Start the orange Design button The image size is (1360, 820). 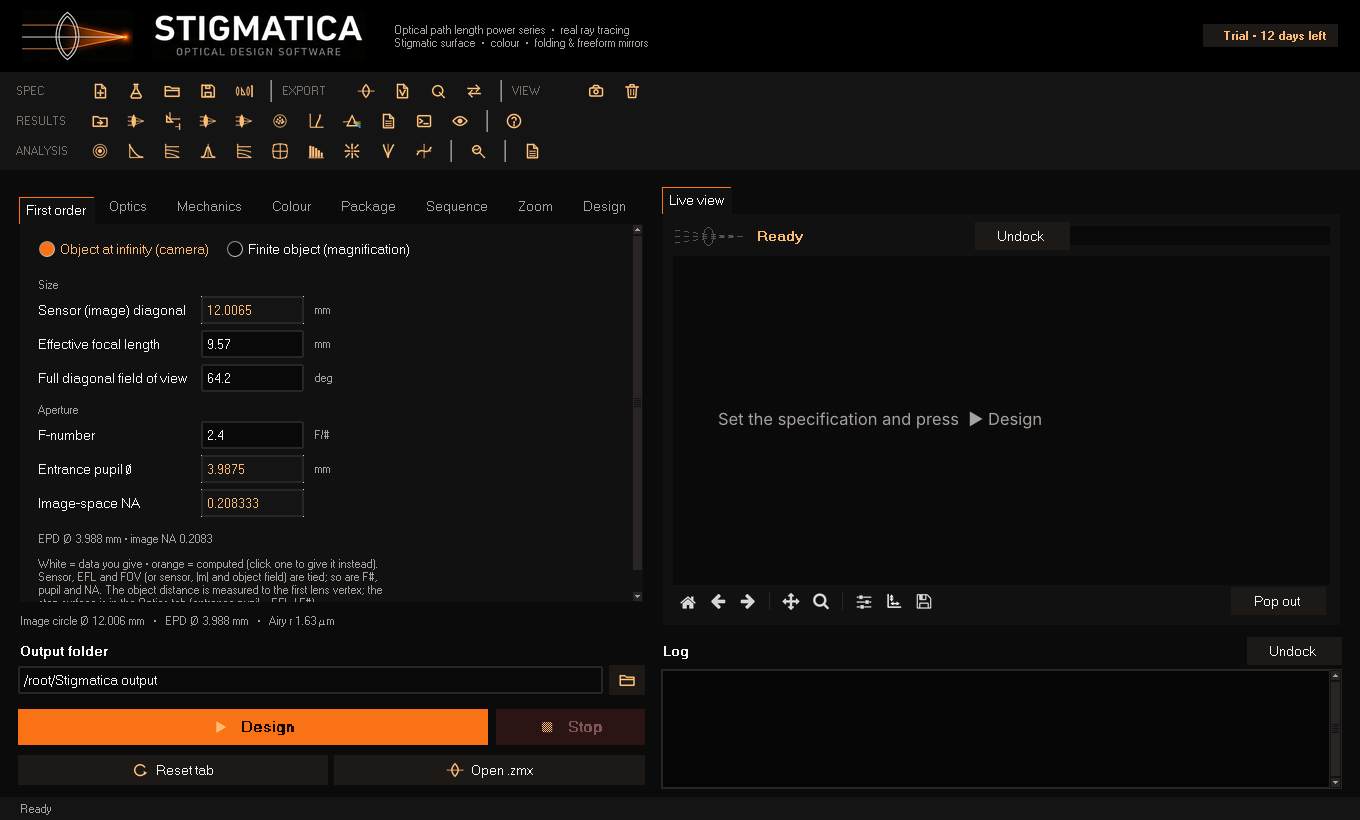tap(253, 727)
